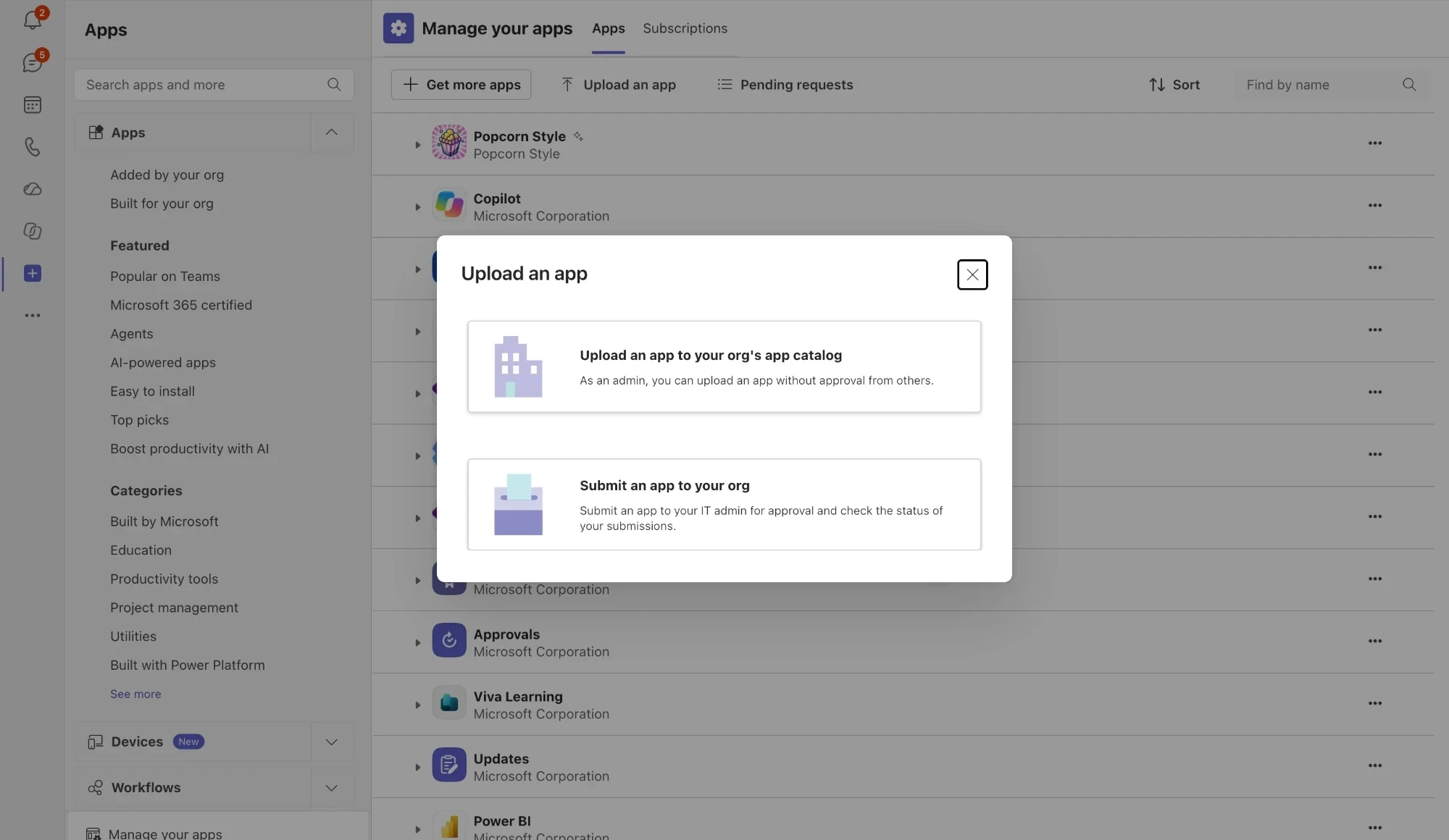
Task: Open the Calls phone icon
Action: [33, 146]
